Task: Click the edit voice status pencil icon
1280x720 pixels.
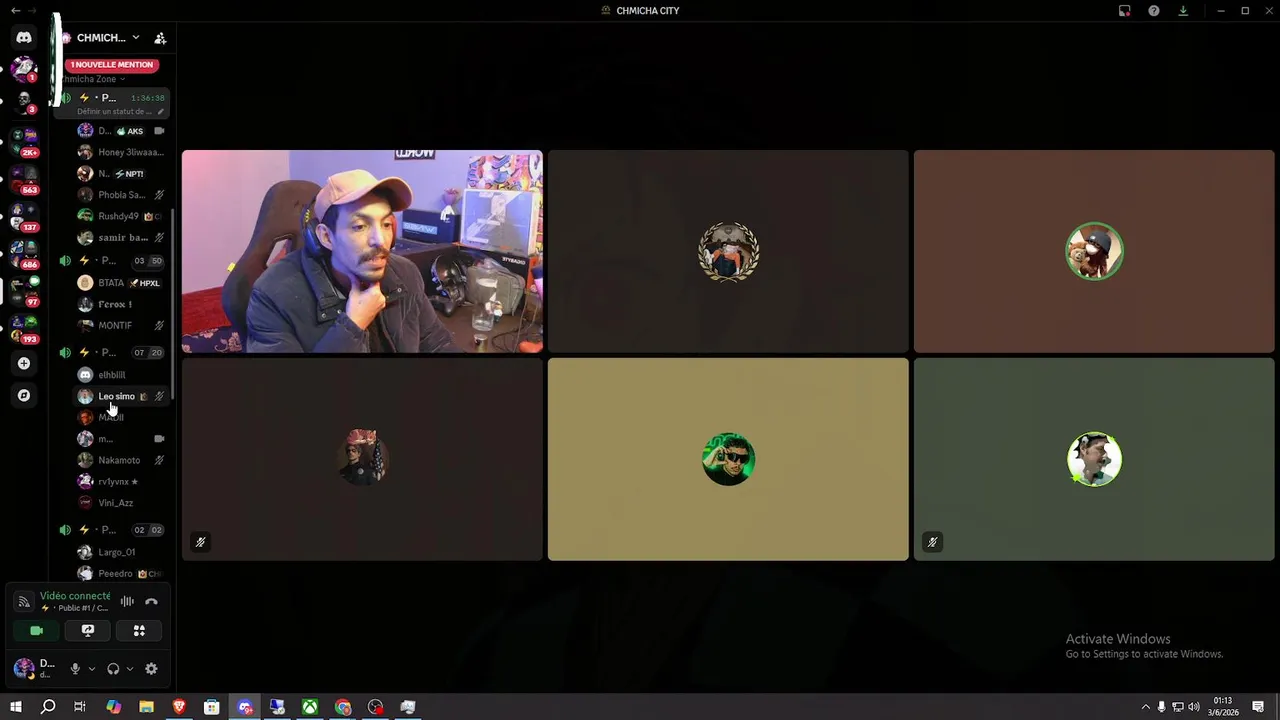Action: pos(161,112)
